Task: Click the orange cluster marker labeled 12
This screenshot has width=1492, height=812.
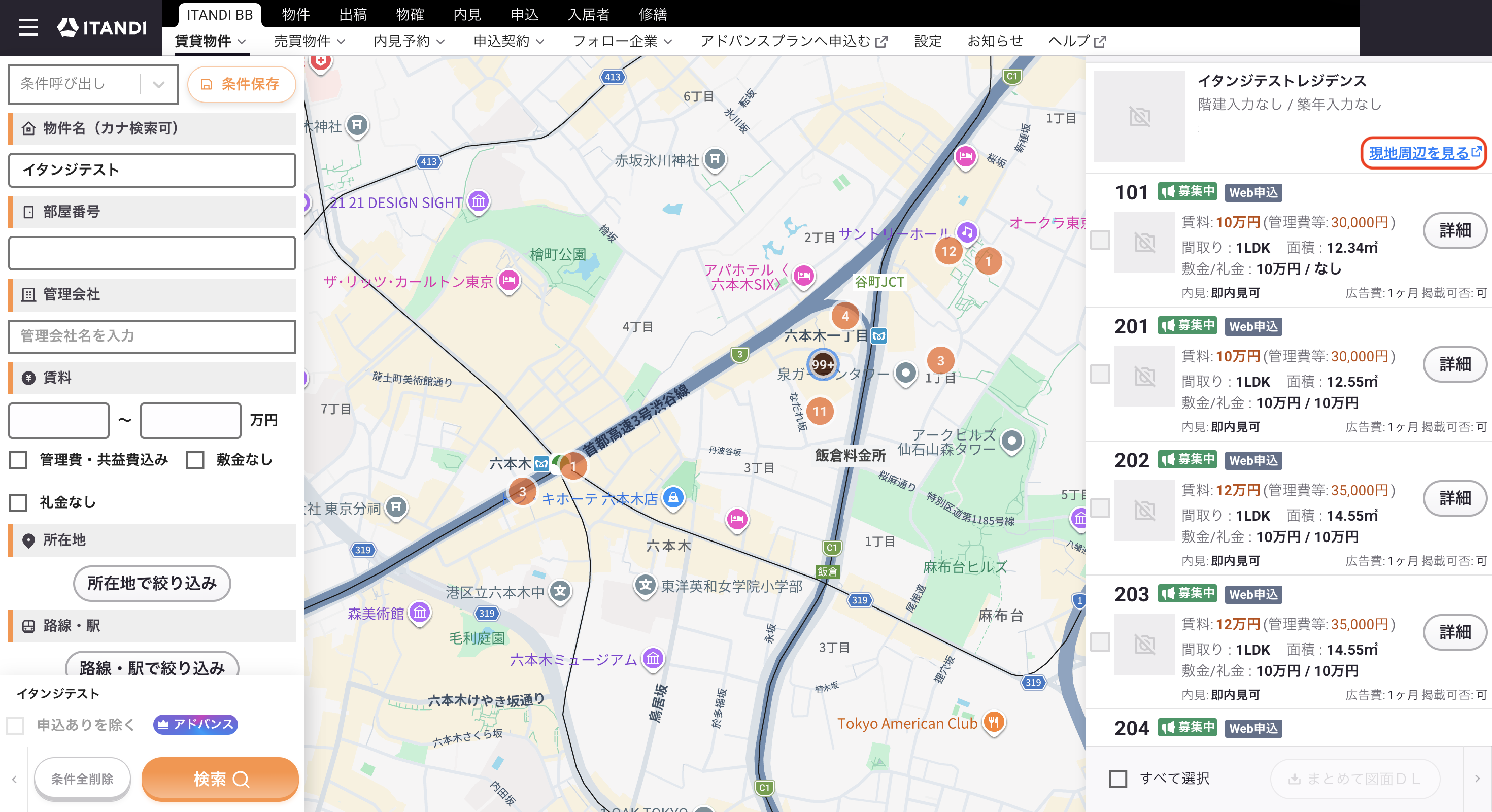Action: (x=948, y=251)
